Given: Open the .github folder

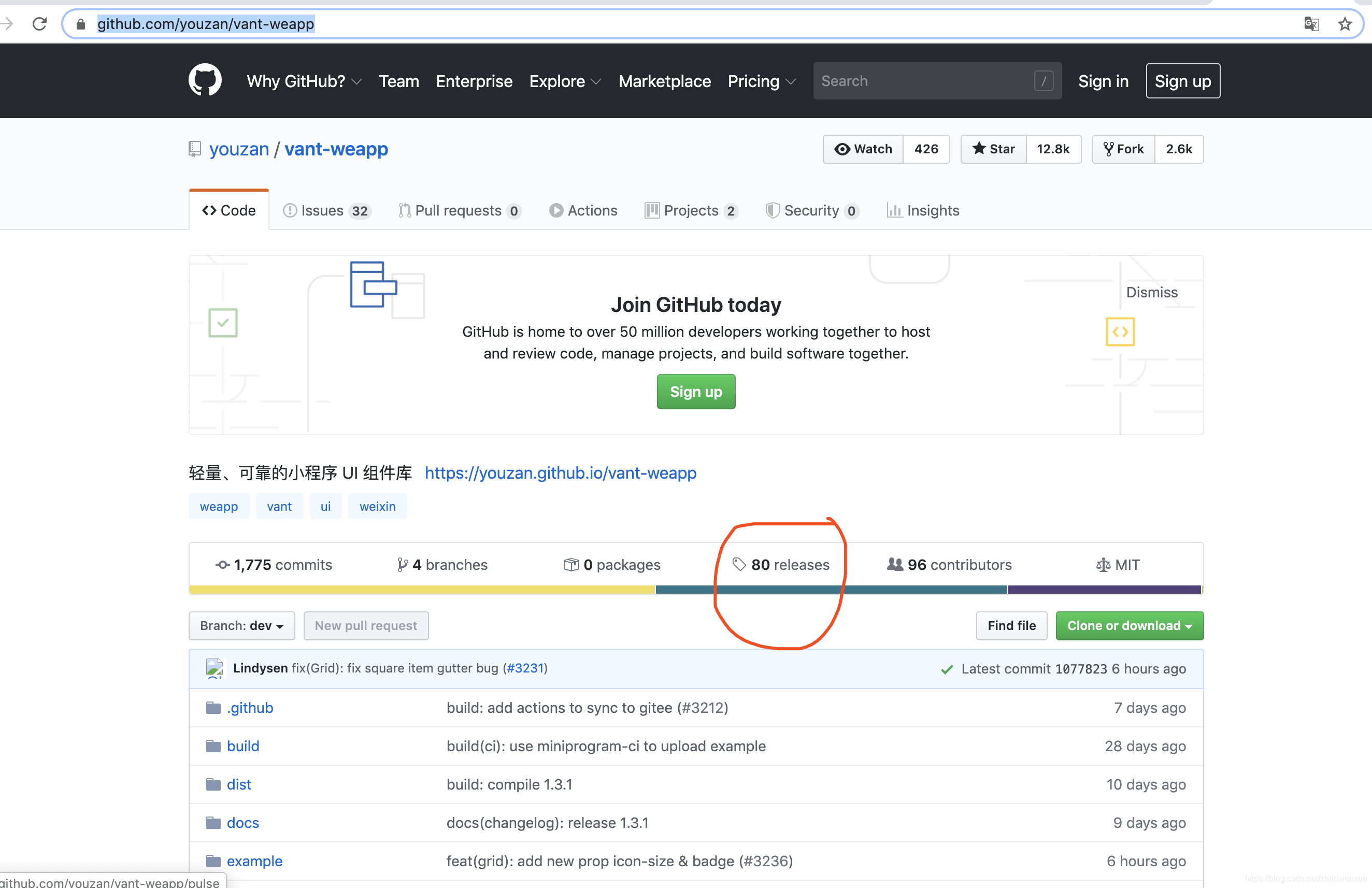Looking at the screenshot, I should (250, 708).
